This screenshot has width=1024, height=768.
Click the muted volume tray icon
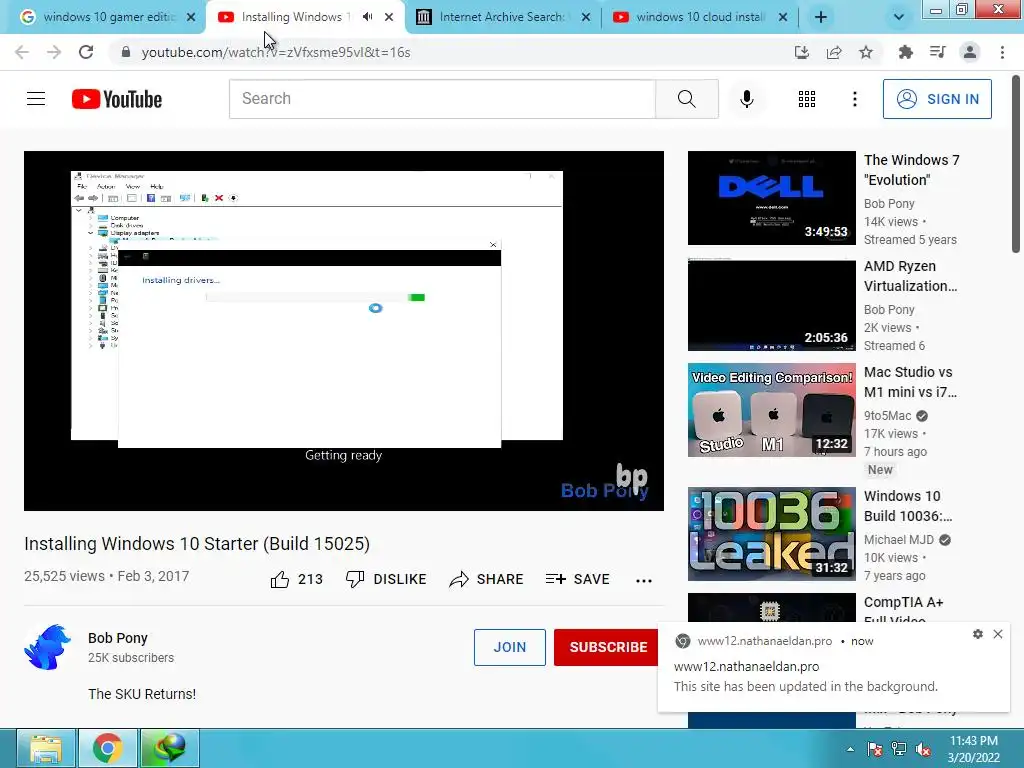tap(923, 749)
